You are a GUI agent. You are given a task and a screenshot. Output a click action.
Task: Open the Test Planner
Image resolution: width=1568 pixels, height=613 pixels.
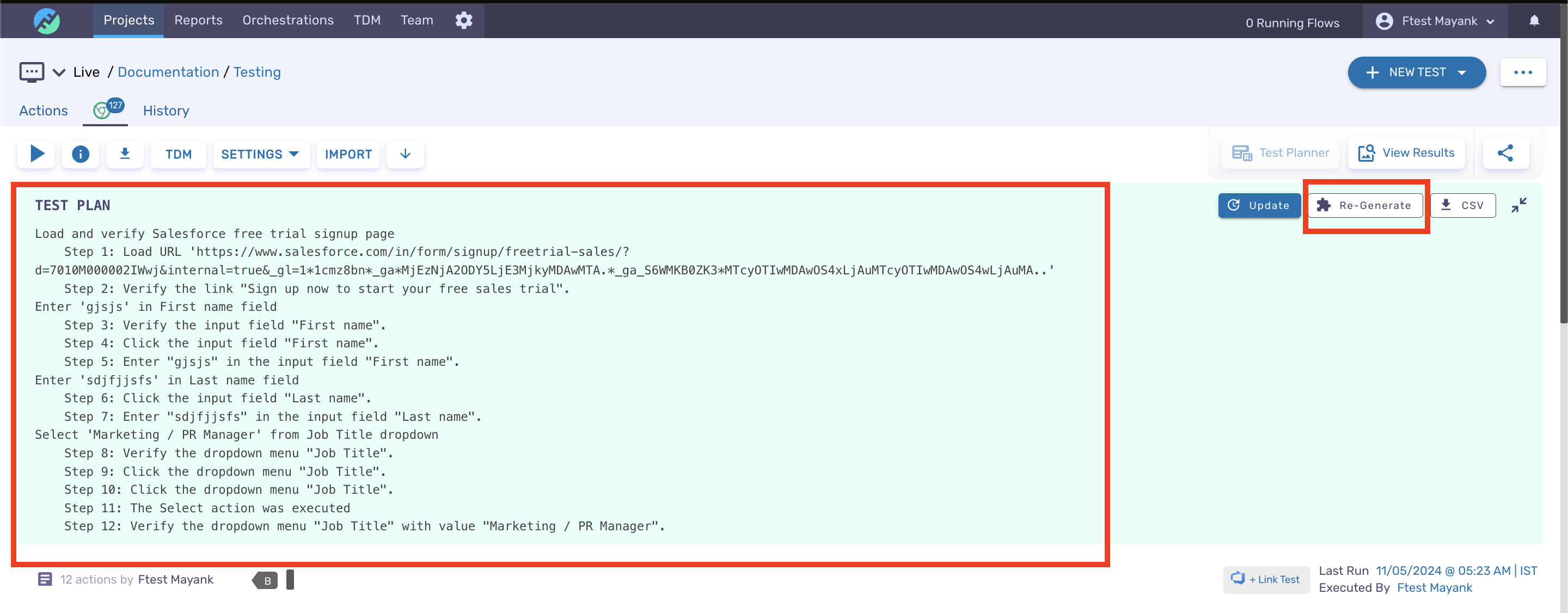pos(1280,153)
